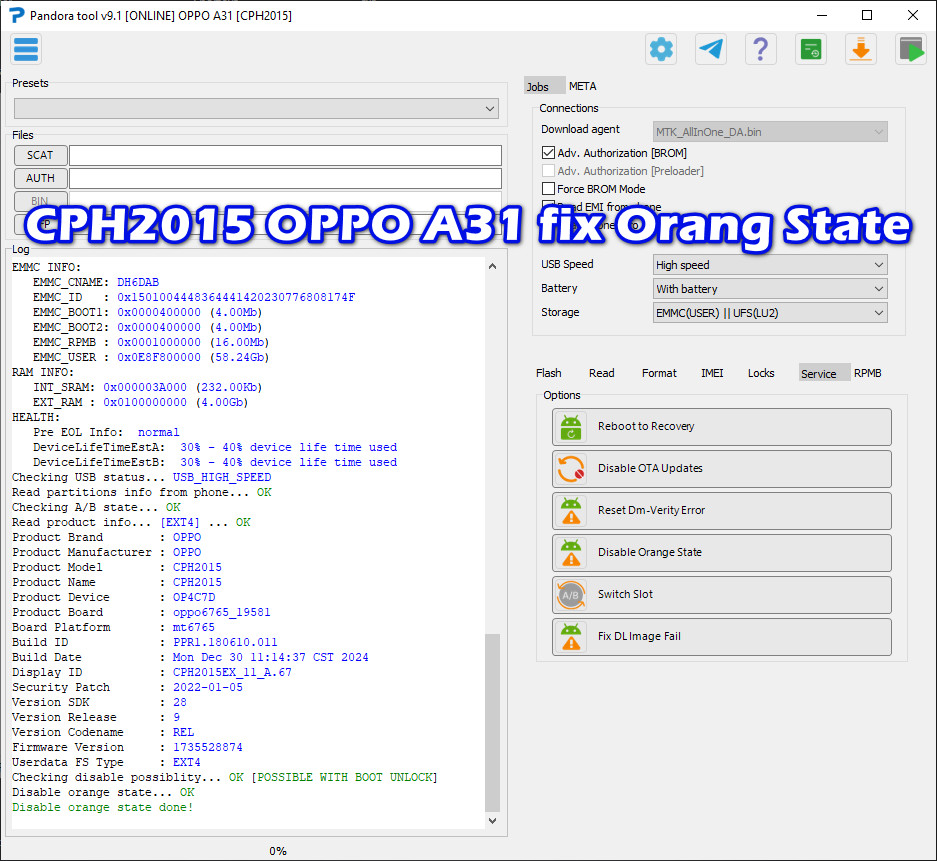Click the BIN file button
The image size is (937, 861).
tap(41, 201)
